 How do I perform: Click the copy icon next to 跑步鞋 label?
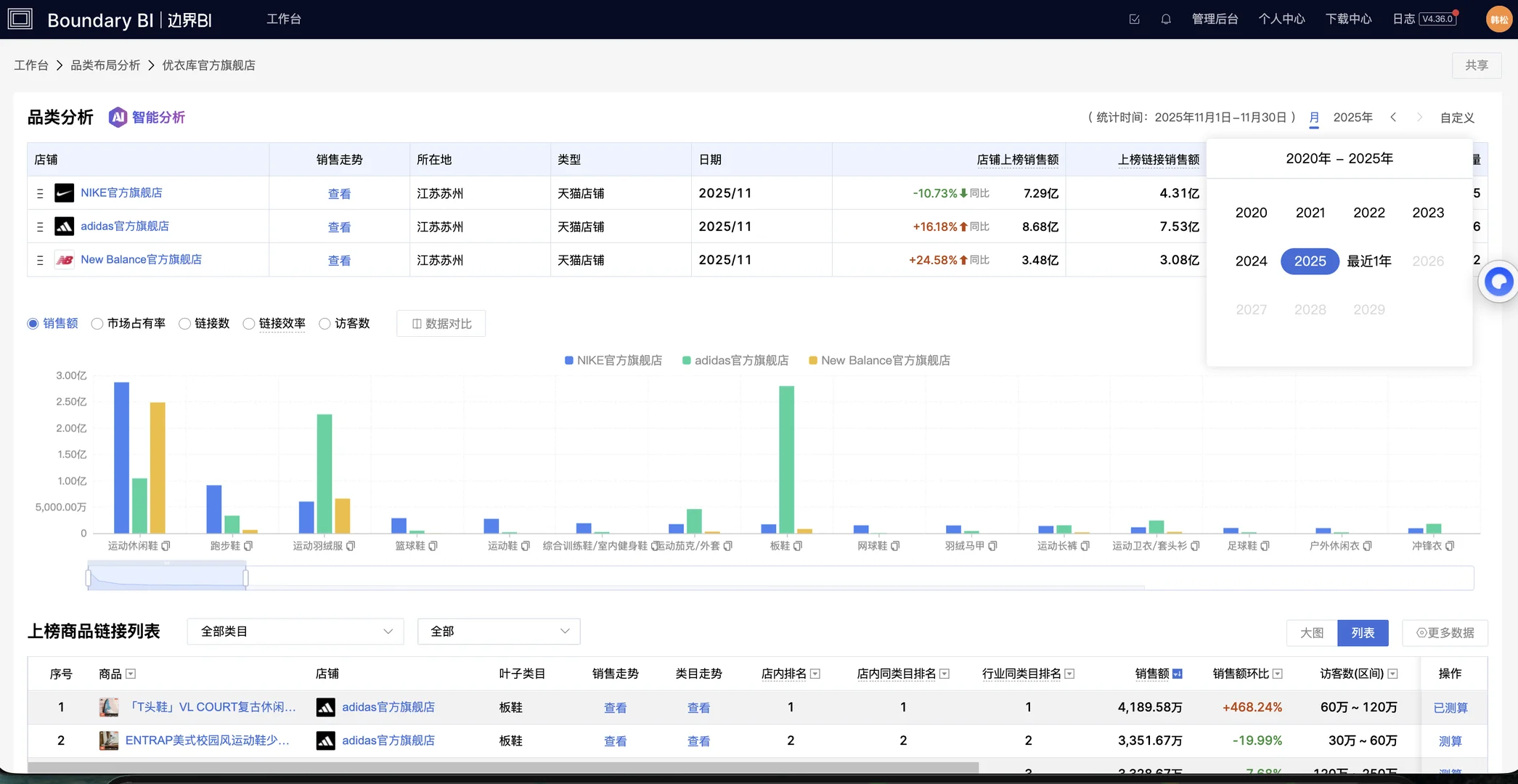(x=248, y=546)
